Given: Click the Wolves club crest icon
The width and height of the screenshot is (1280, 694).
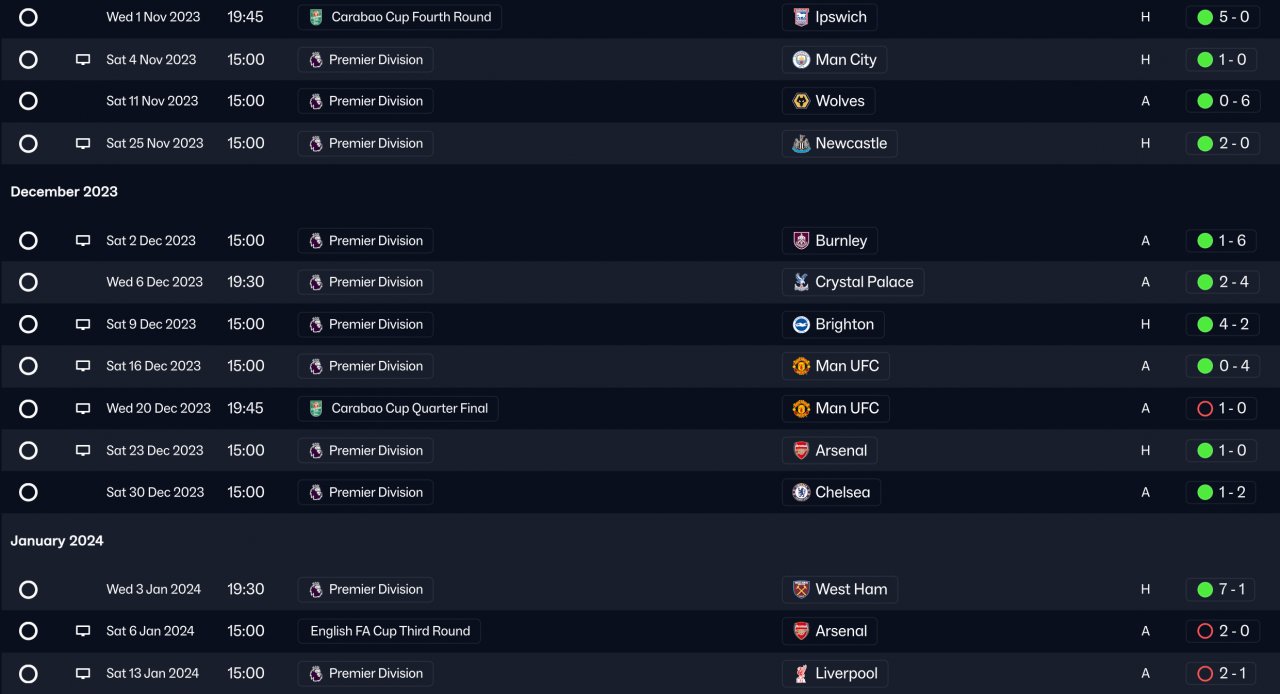Looking at the screenshot, I should coord(801,101).
